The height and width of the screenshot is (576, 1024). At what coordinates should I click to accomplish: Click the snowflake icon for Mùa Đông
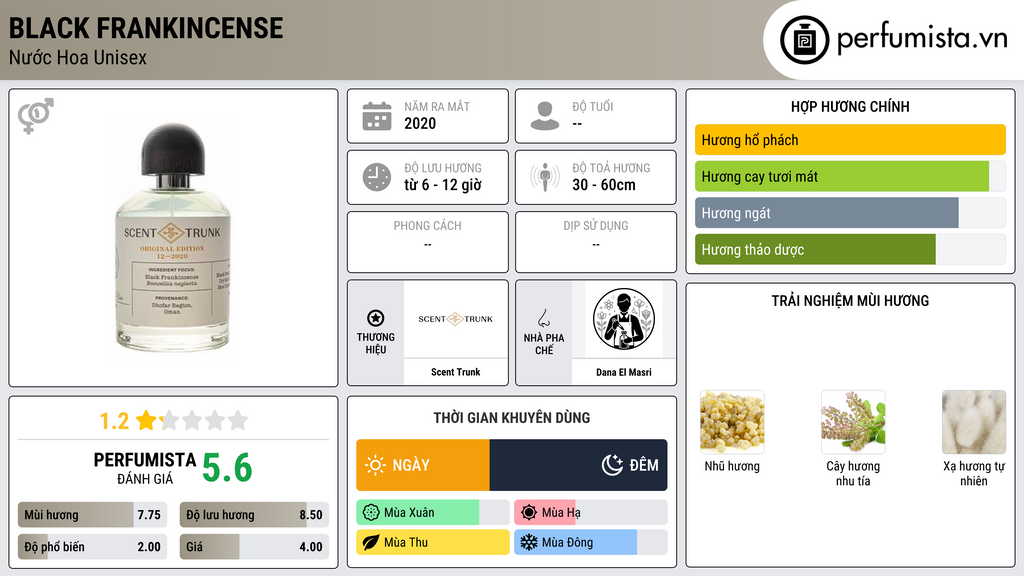click(x=529, y=542)
